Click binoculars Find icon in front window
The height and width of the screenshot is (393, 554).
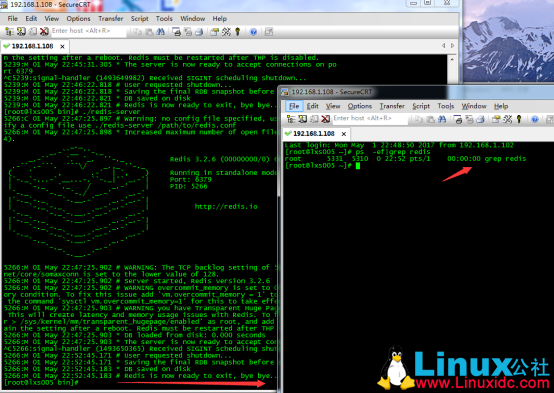click(442, 119)
